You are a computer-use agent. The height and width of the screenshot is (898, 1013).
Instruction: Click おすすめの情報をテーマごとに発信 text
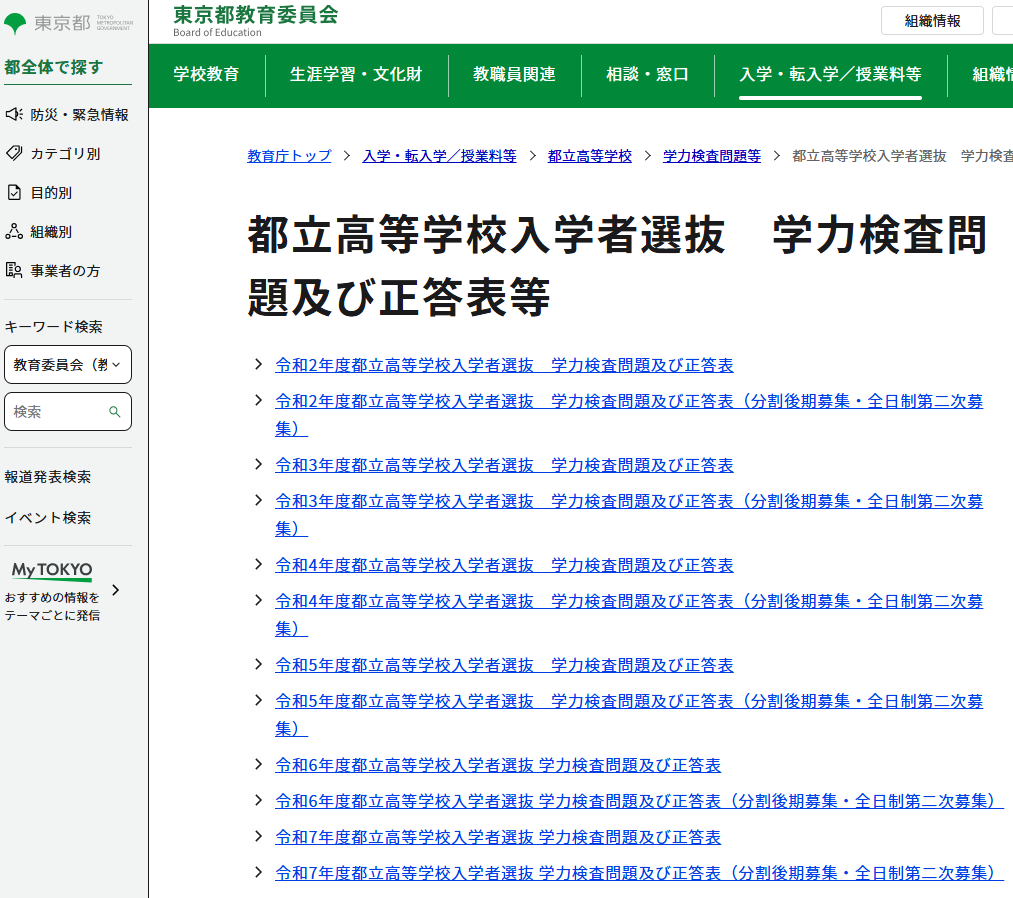[52, 606]
